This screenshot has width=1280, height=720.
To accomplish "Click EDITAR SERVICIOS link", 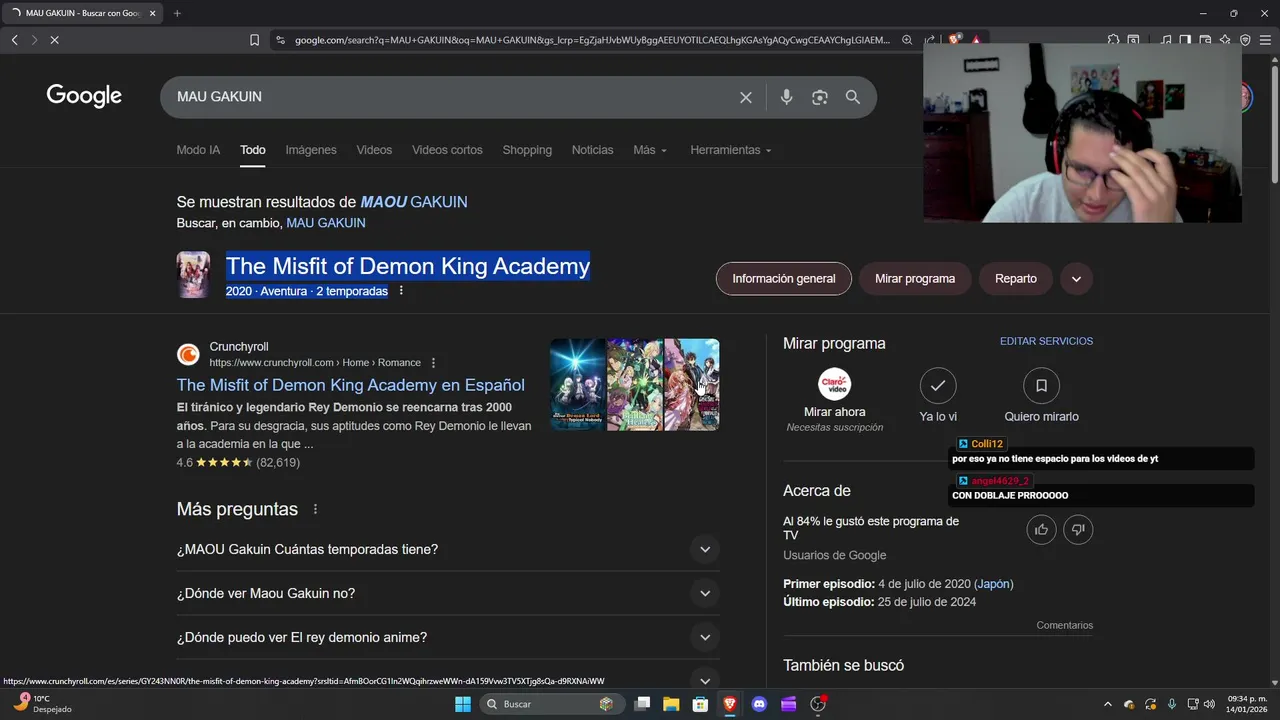I will (x=1046, y=341).
